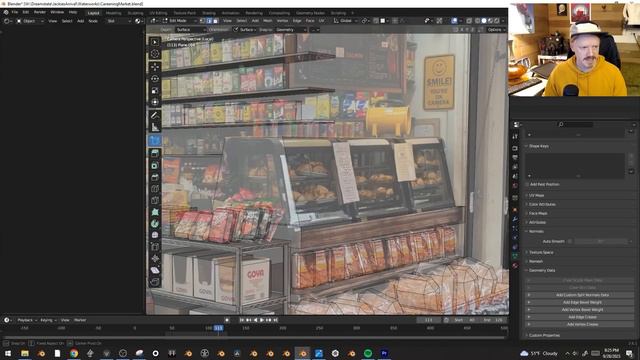Viewport: 640px width, 360px height.
Task: Select the Edge Slide tool
Action: pyautogui.click(x=155, y=247)
